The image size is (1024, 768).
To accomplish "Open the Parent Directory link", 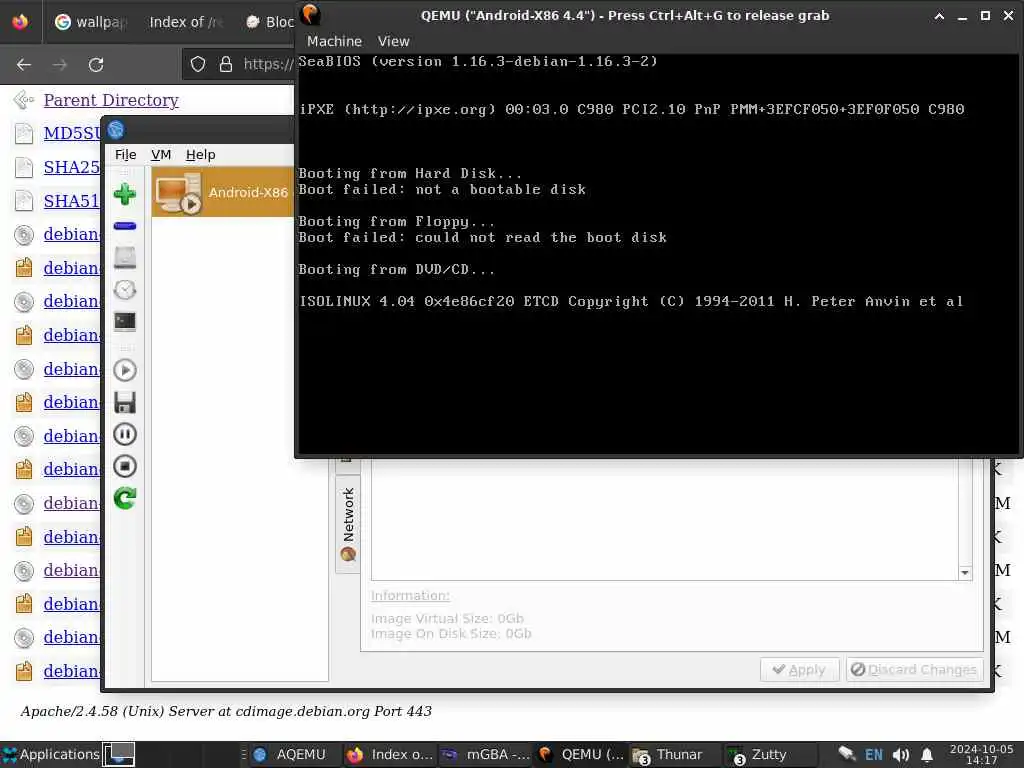I will click(x=111, y=100).
